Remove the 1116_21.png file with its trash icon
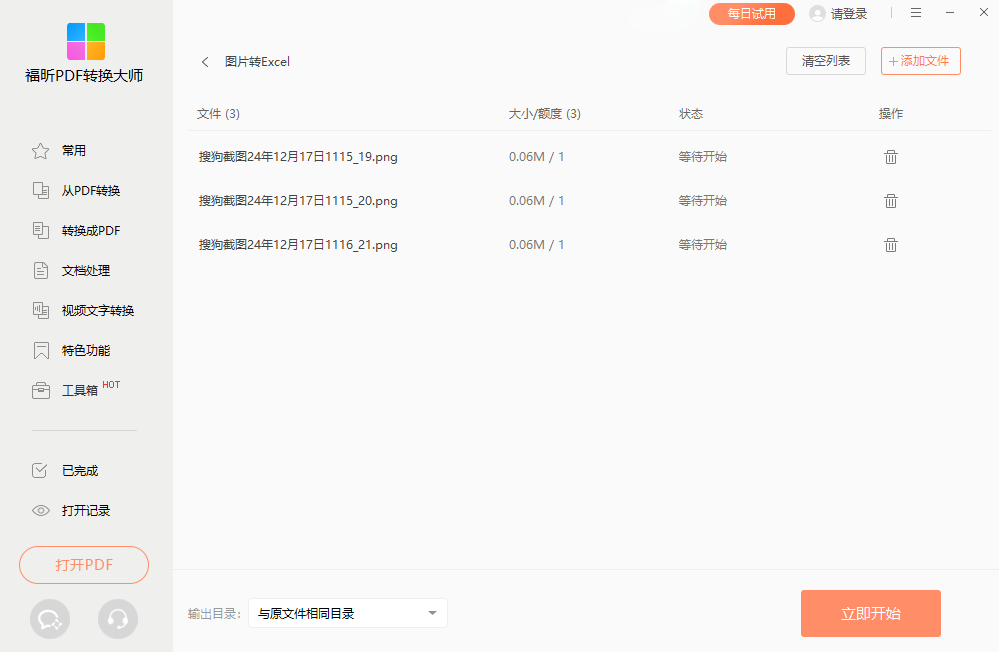This screenshot has width=999, height=652. [x=890, y=245]
